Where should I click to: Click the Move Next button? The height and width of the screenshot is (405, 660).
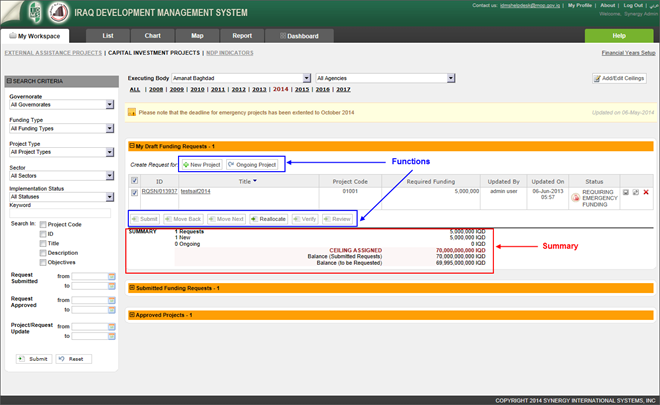[x=226, y=219]
